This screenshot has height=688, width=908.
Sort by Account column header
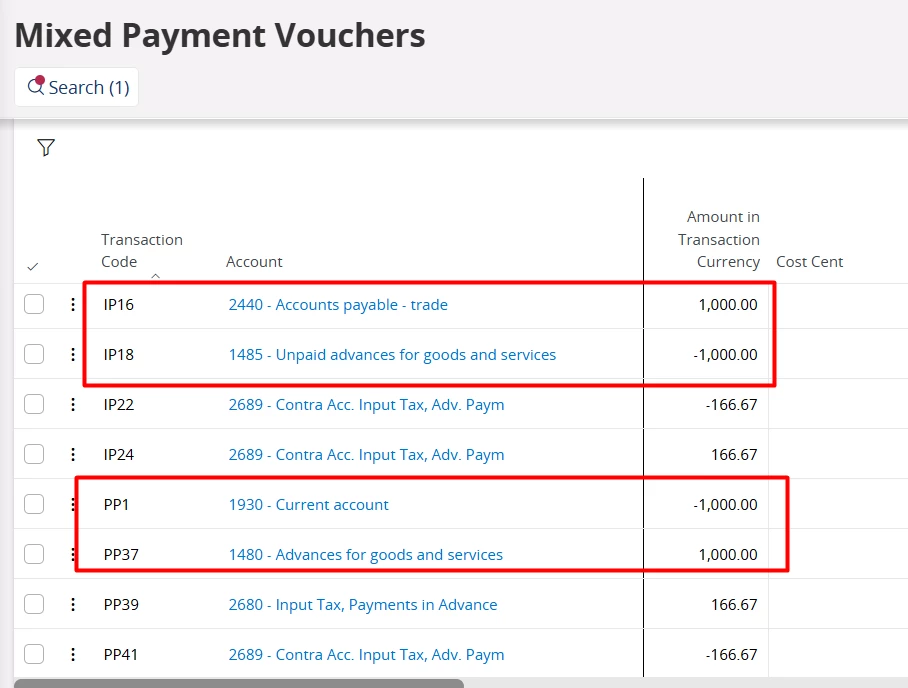254,262
